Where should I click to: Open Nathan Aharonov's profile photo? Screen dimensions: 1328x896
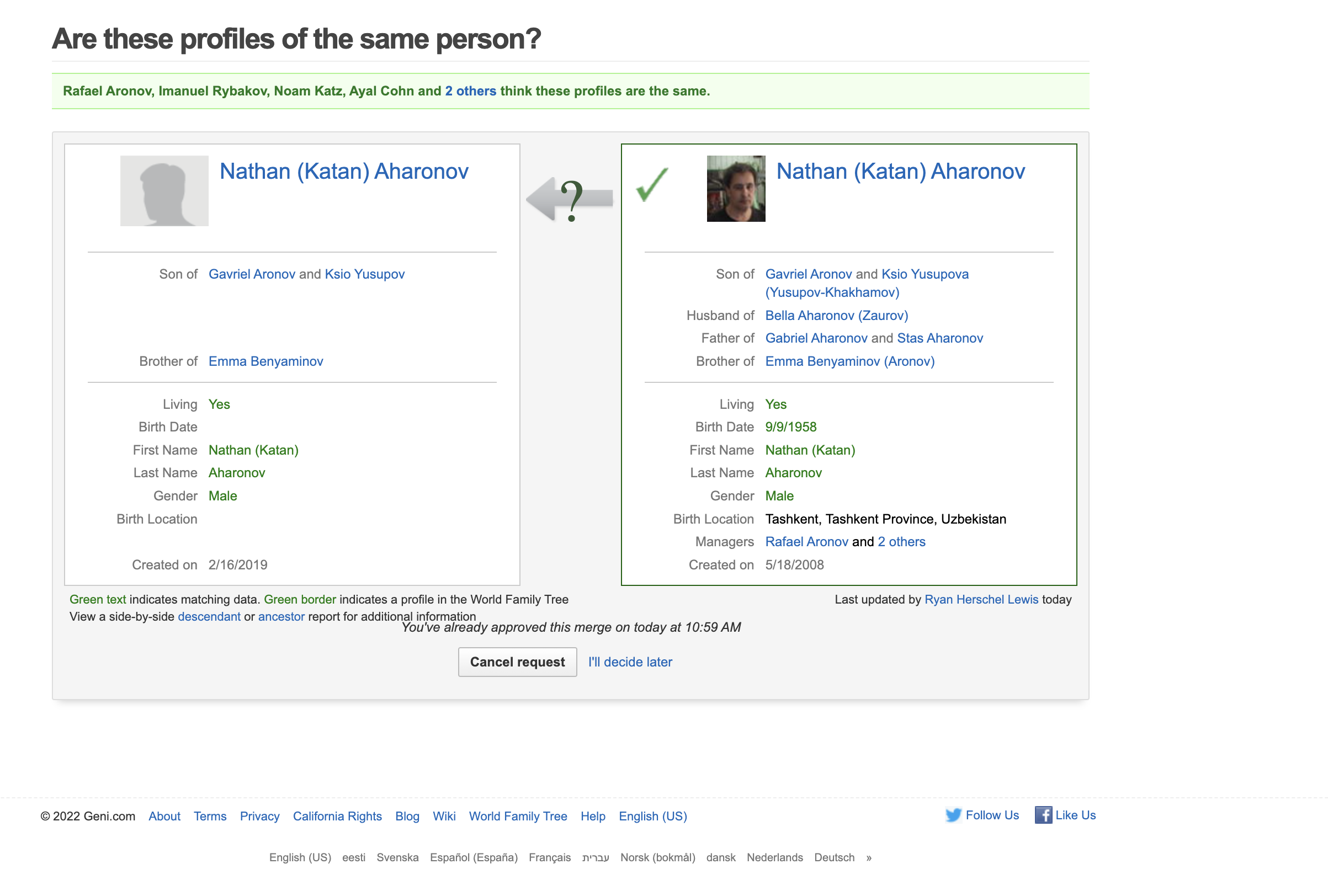(735, 189)
